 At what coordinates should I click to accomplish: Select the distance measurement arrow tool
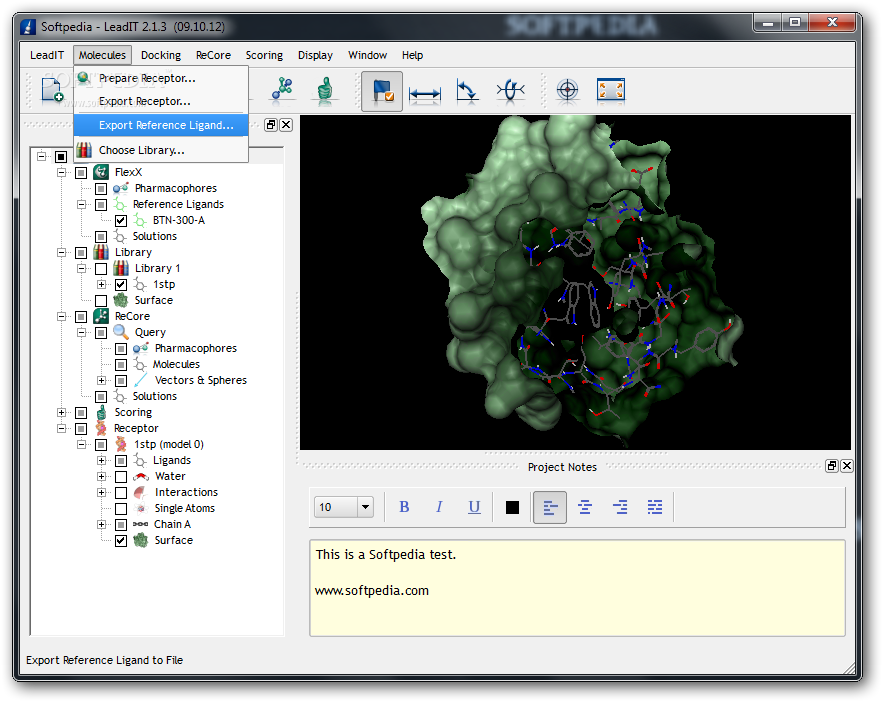(425, 93)
